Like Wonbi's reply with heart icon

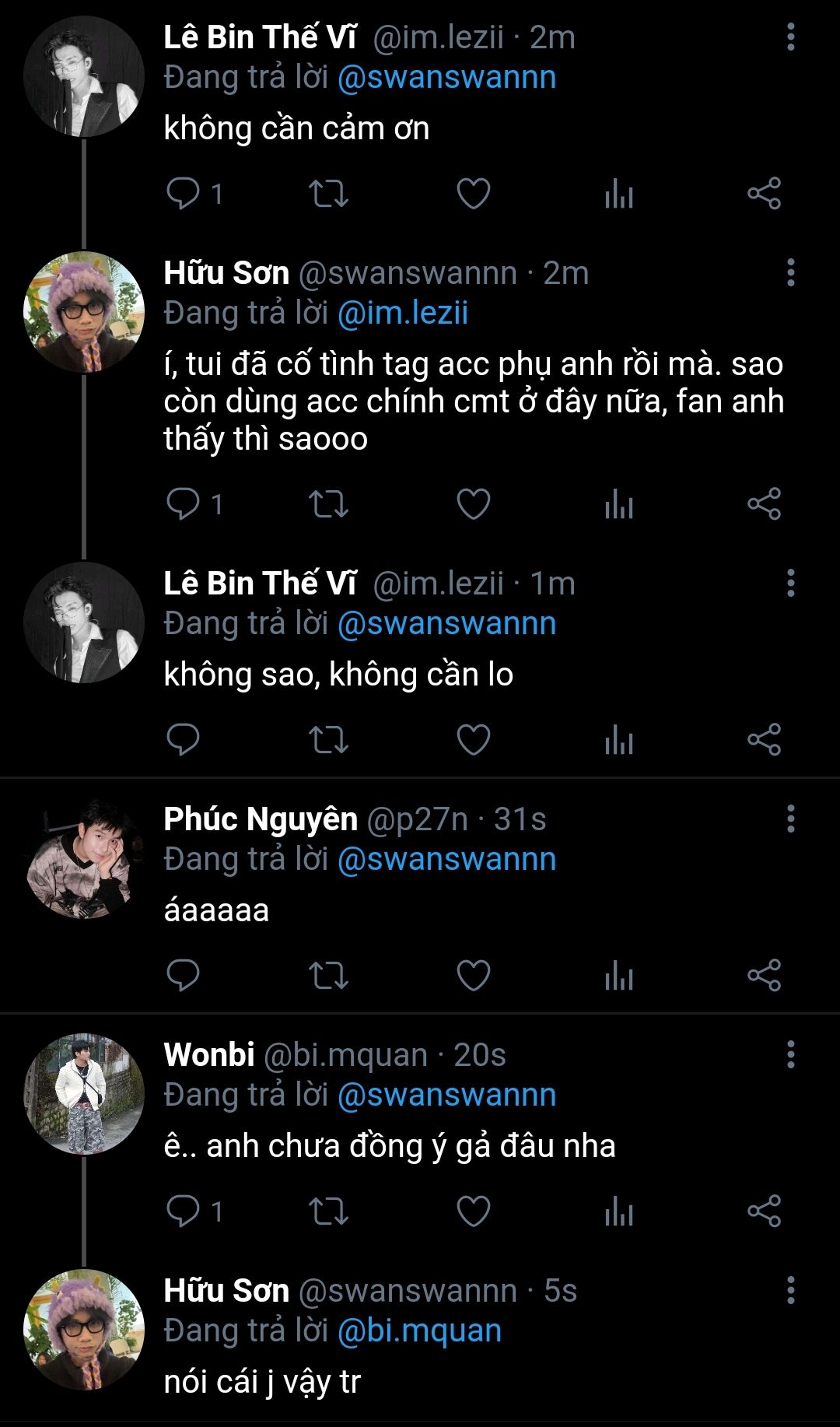[x=473, y=1211]
